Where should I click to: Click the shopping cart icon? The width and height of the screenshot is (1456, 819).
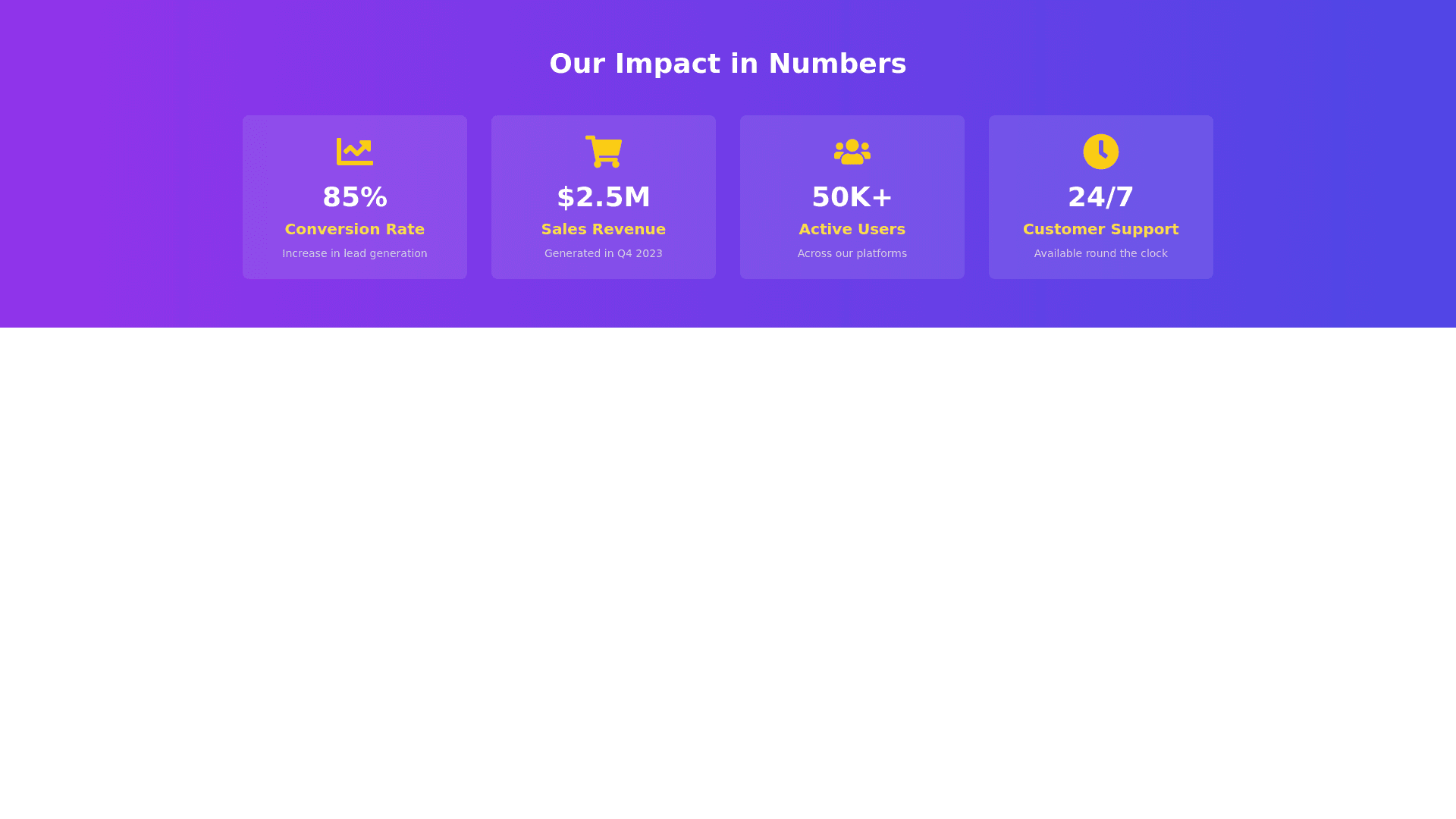point(604,152)
